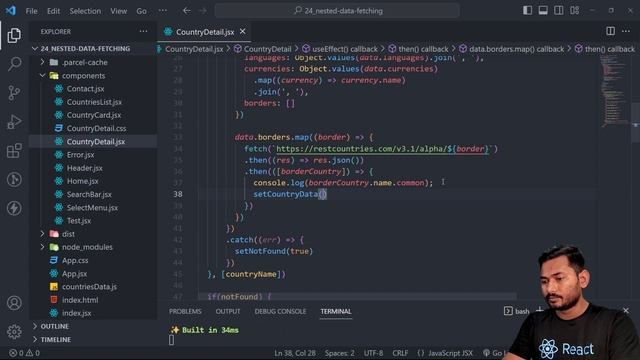Screen dimensions: 640x360
Task: Open the Explorer view in activity bar
Action: 14,35
